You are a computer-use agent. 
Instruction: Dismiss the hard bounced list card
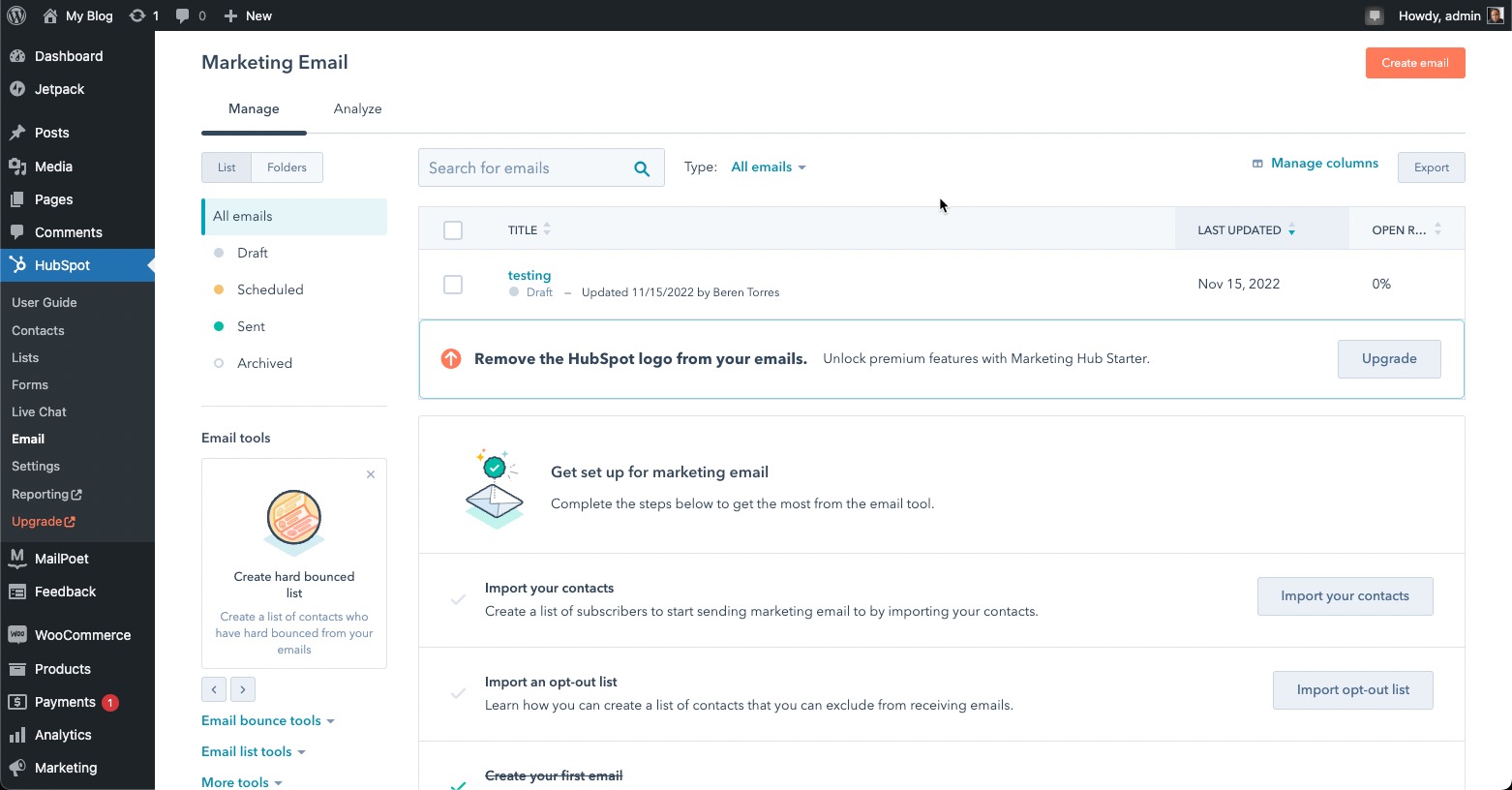371,474
